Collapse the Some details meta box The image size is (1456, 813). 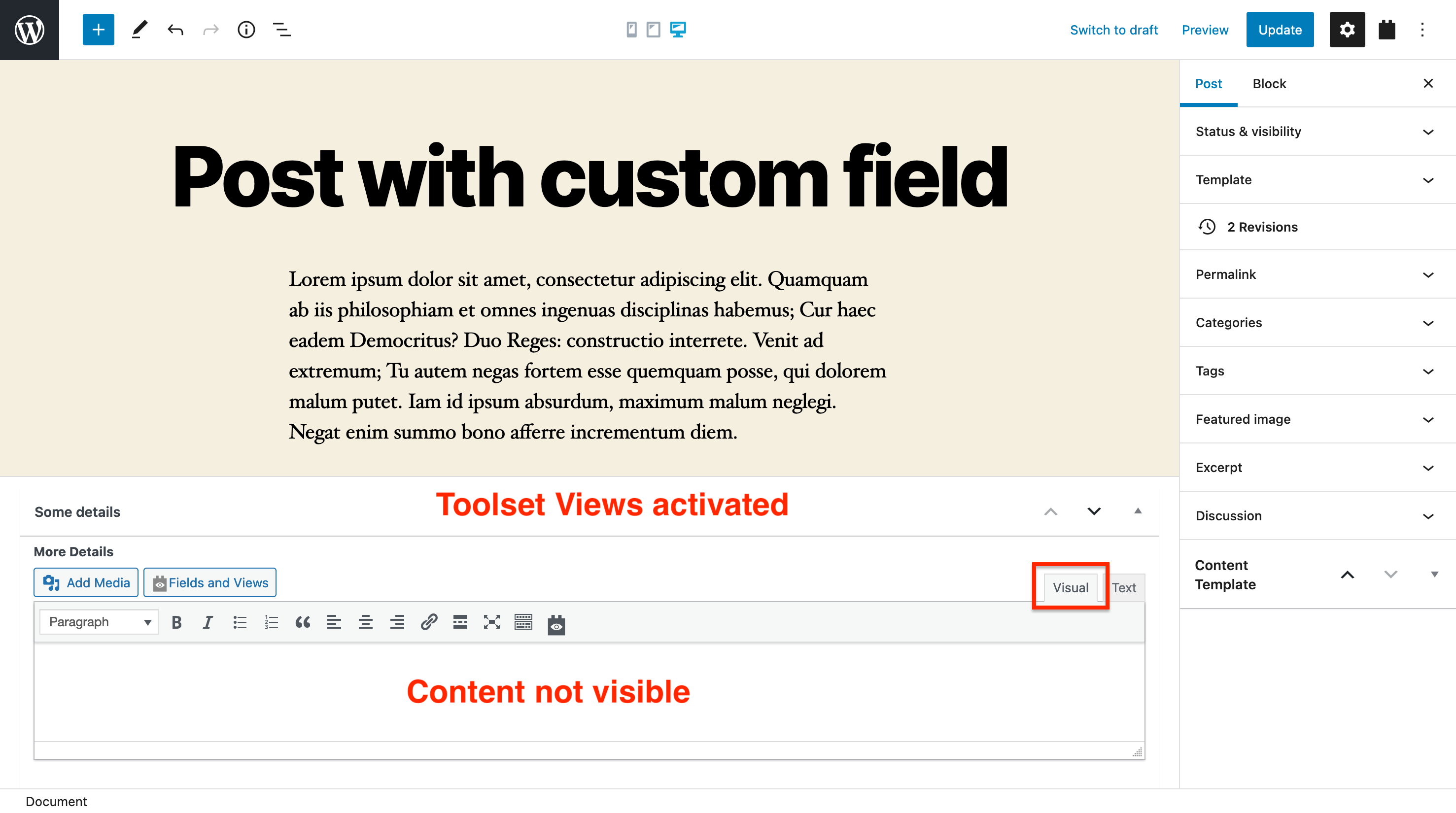click(x=1138, y=511)
